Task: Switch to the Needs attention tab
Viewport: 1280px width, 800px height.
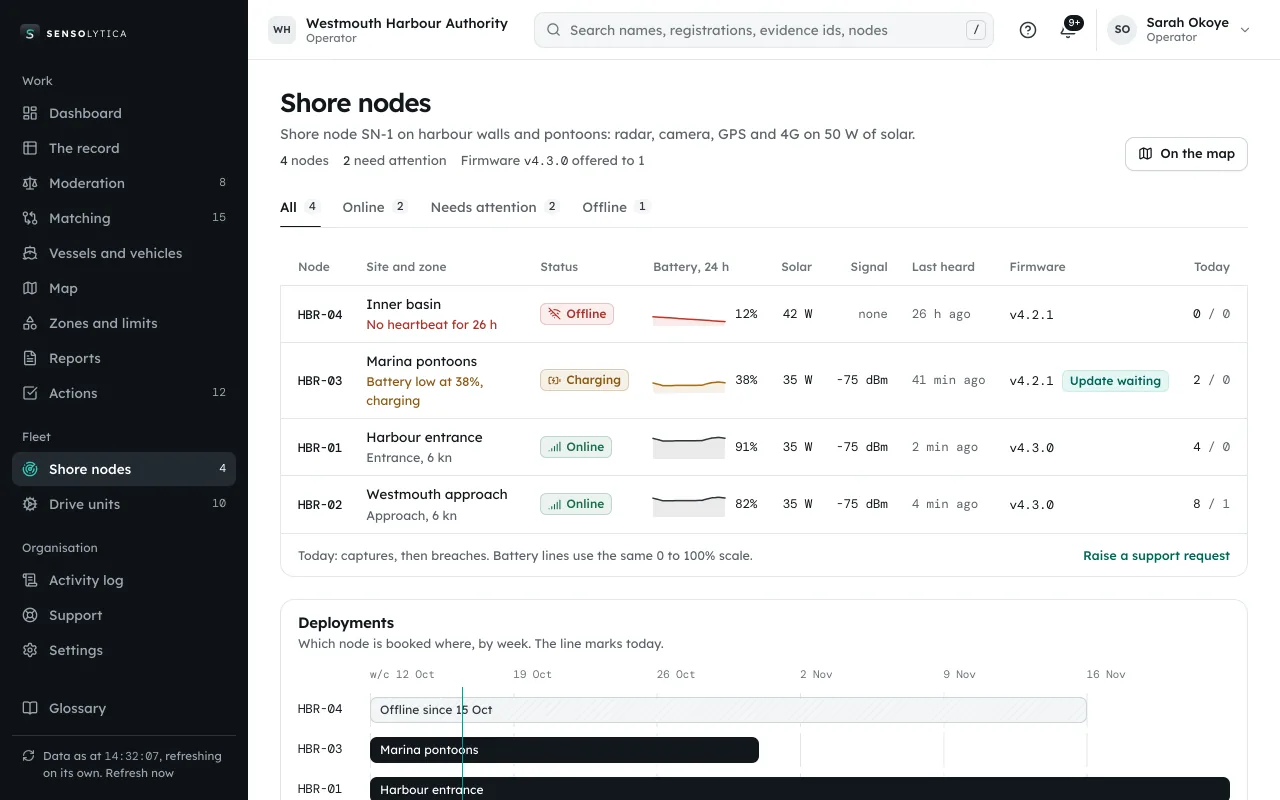Action: pos(495,207)
